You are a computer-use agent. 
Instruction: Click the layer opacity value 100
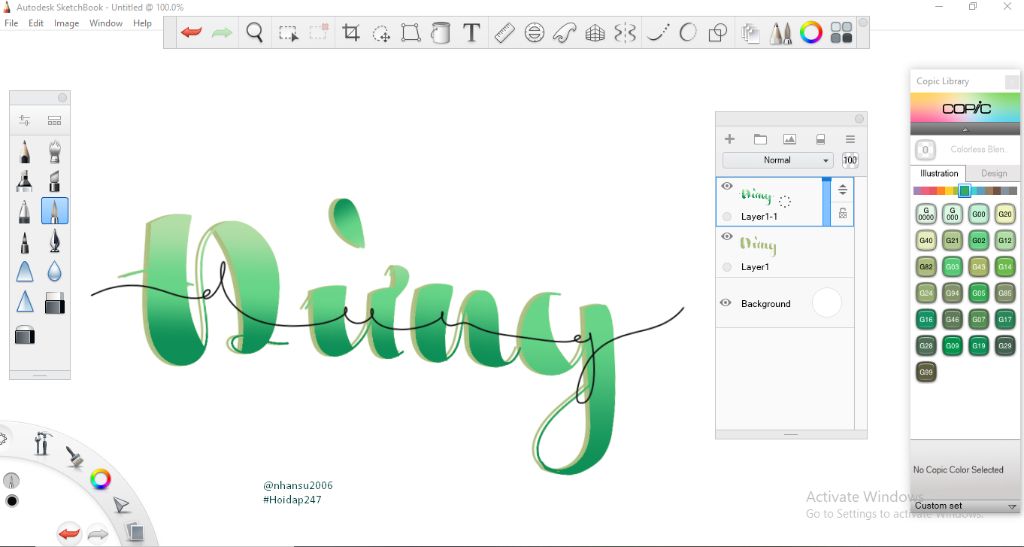pyautogui.click(x=850, y=160)
